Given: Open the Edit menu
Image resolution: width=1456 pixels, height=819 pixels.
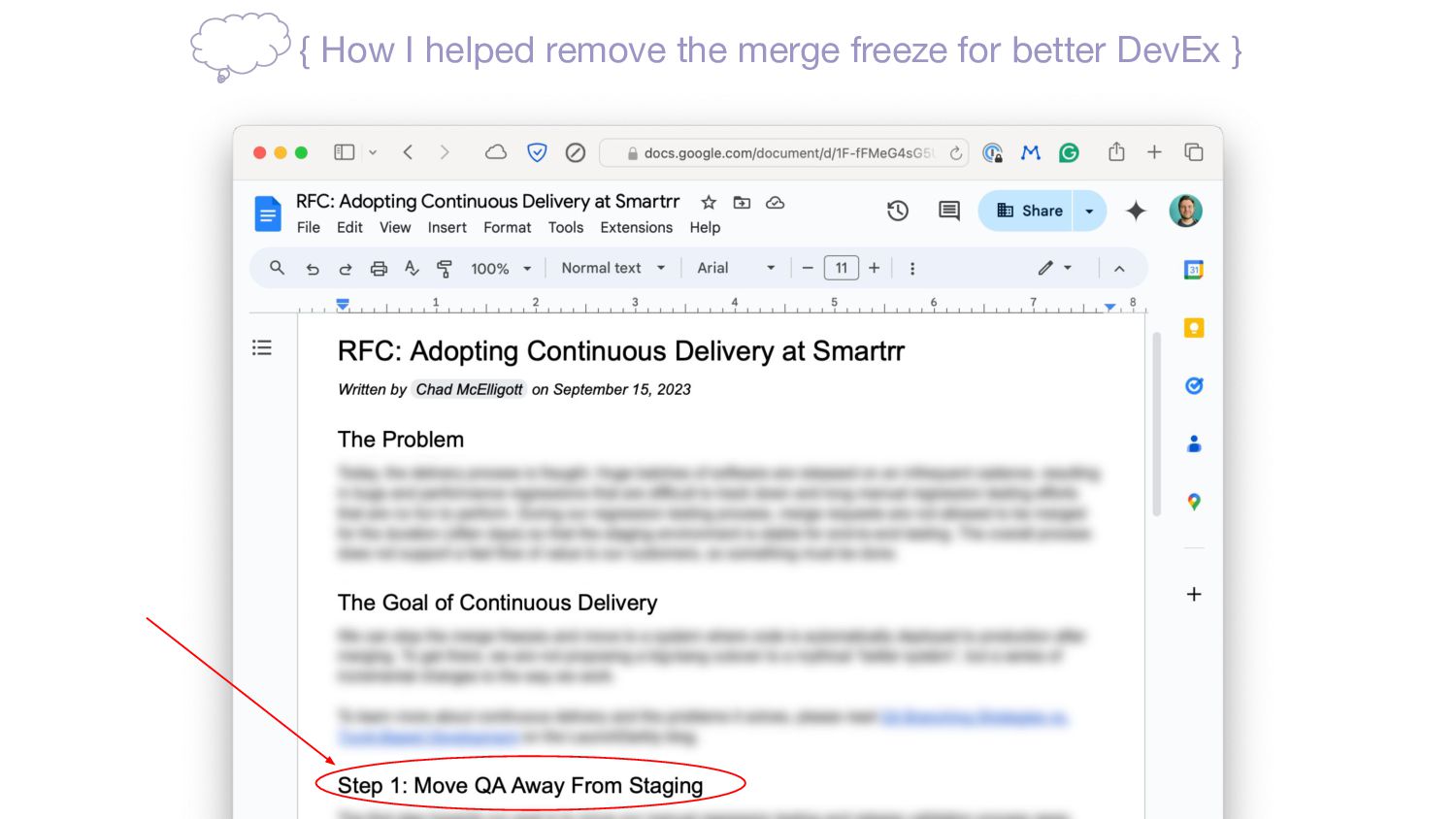Looking at the screenshot, I should (x=349, y=227).
